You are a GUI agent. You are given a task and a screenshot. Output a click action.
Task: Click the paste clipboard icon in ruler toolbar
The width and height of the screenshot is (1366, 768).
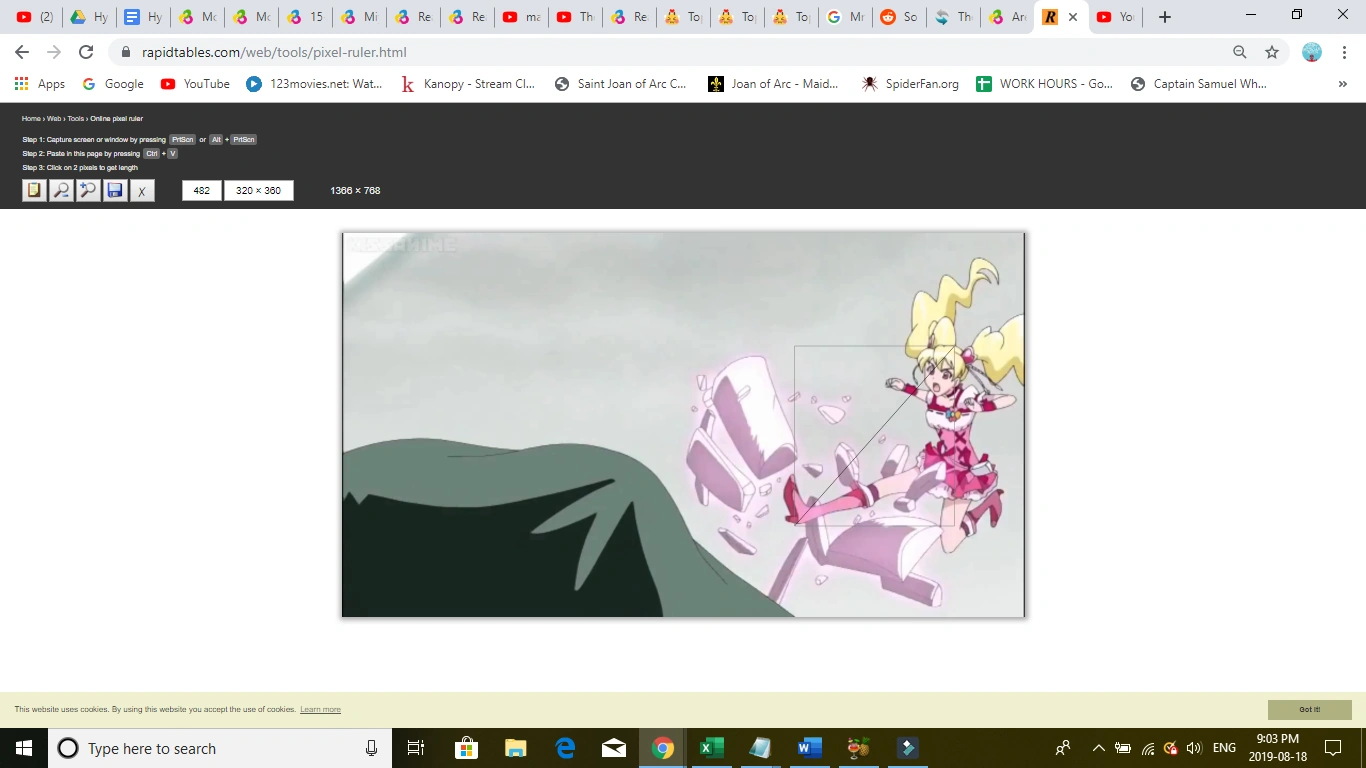pos(35,190)
